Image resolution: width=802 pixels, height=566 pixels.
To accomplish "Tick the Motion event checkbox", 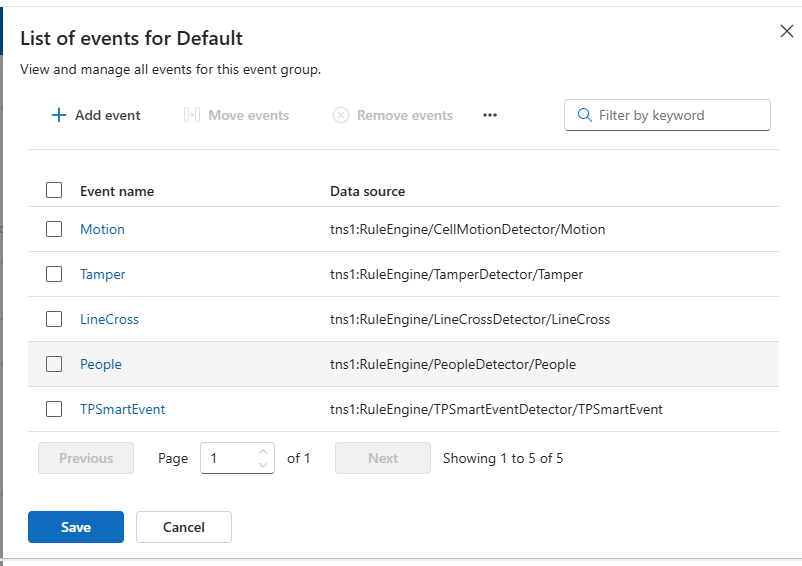I will click(54, 229).
